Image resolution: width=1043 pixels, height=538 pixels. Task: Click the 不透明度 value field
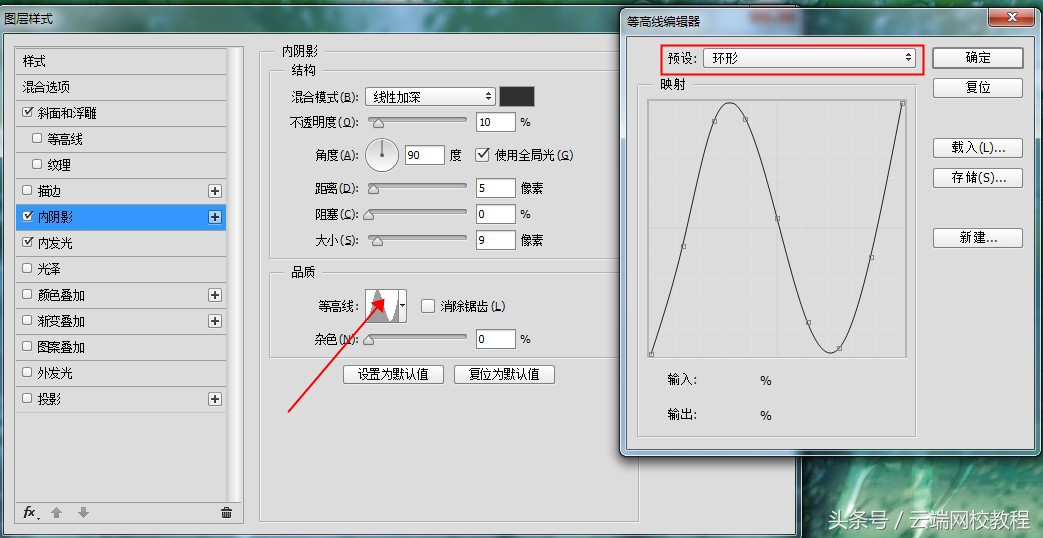(x=496, y=122)
